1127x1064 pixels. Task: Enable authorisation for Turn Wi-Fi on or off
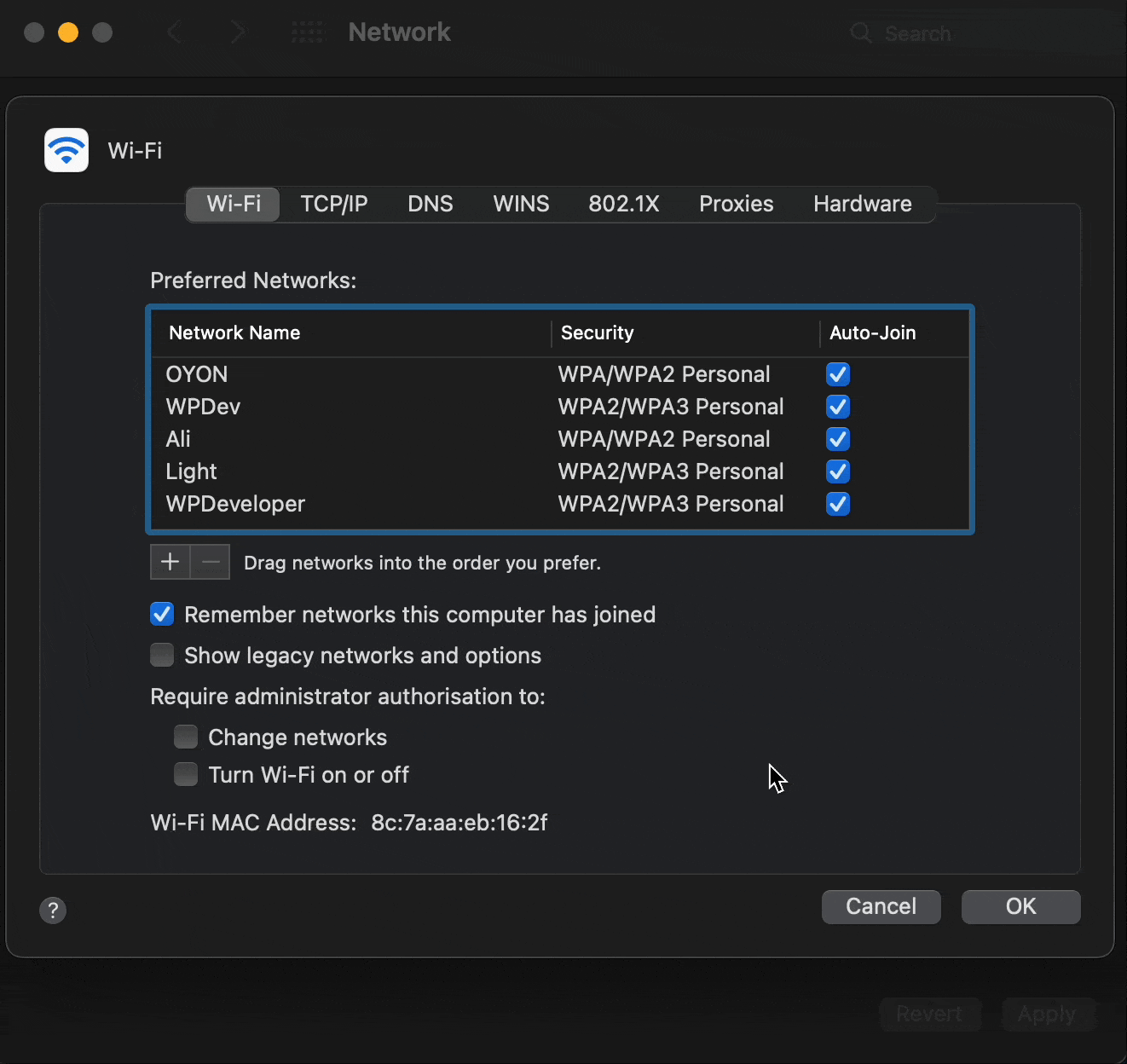185,774
